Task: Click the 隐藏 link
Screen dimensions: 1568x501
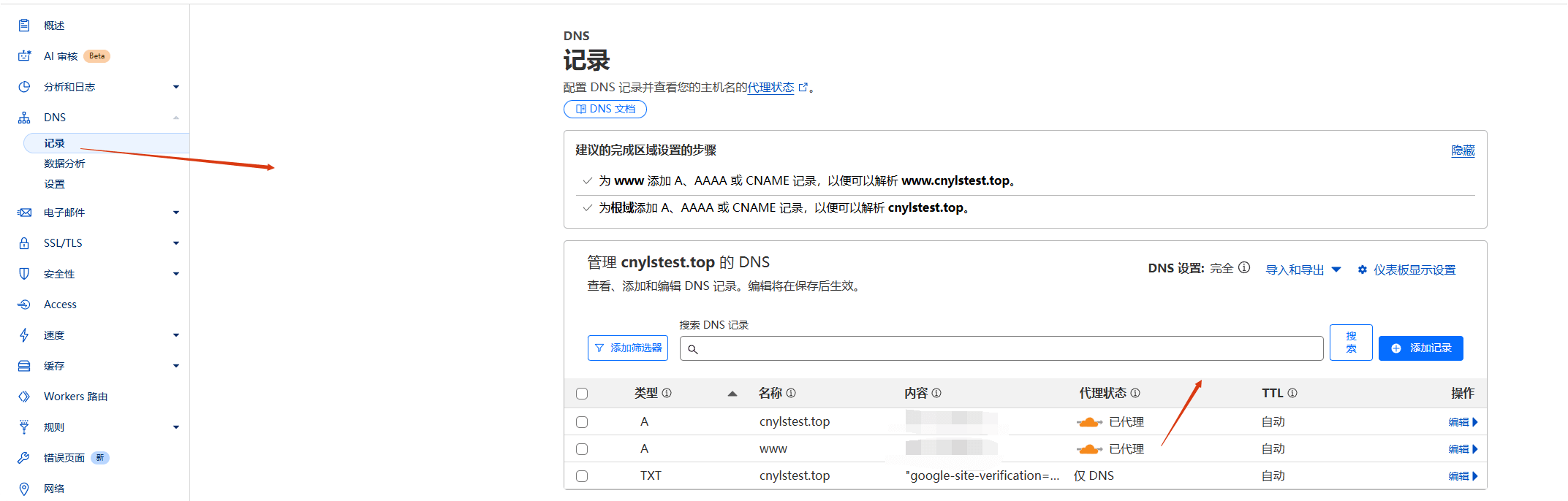Action: tap(1463, 150)
